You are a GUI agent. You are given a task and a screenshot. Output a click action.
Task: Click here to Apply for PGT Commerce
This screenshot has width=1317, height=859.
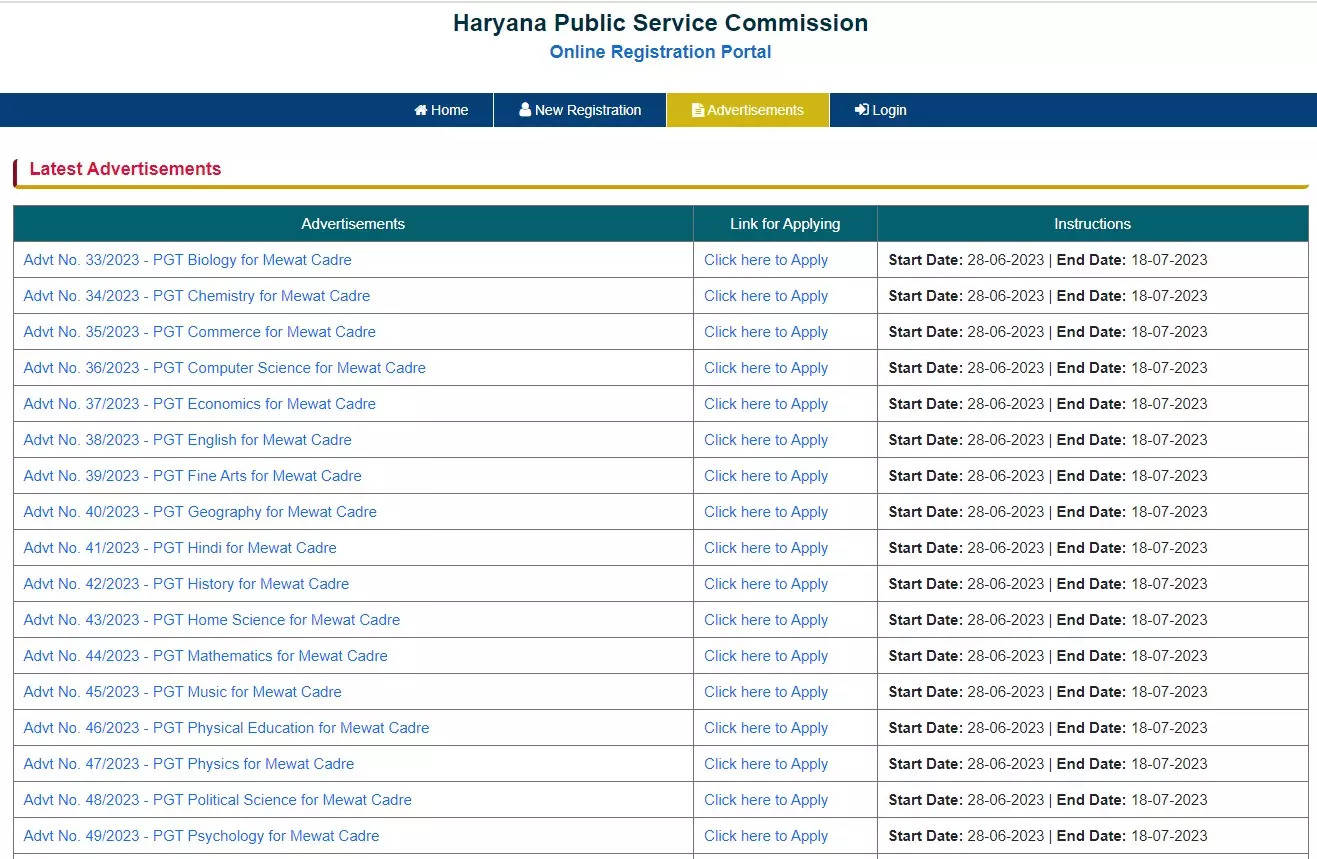point(766,332)
